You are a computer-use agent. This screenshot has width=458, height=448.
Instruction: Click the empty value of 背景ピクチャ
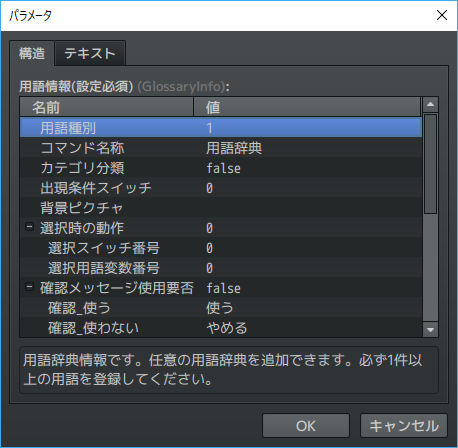tap(307, 208)
